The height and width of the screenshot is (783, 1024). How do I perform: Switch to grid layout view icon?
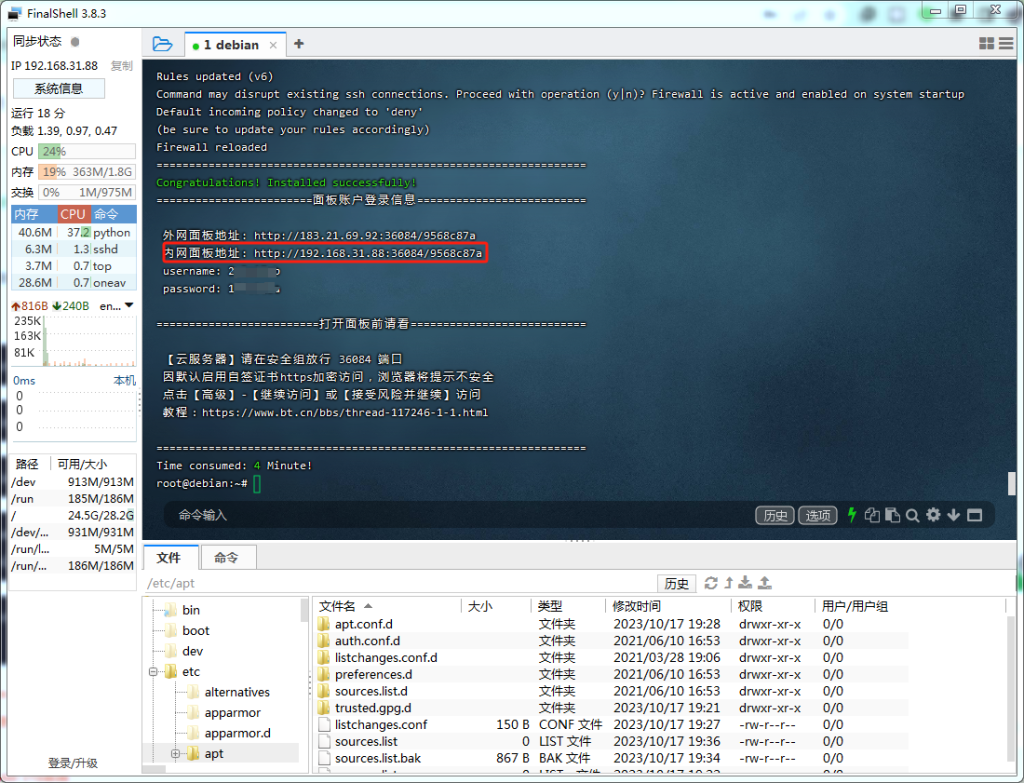tap(987, 44)
